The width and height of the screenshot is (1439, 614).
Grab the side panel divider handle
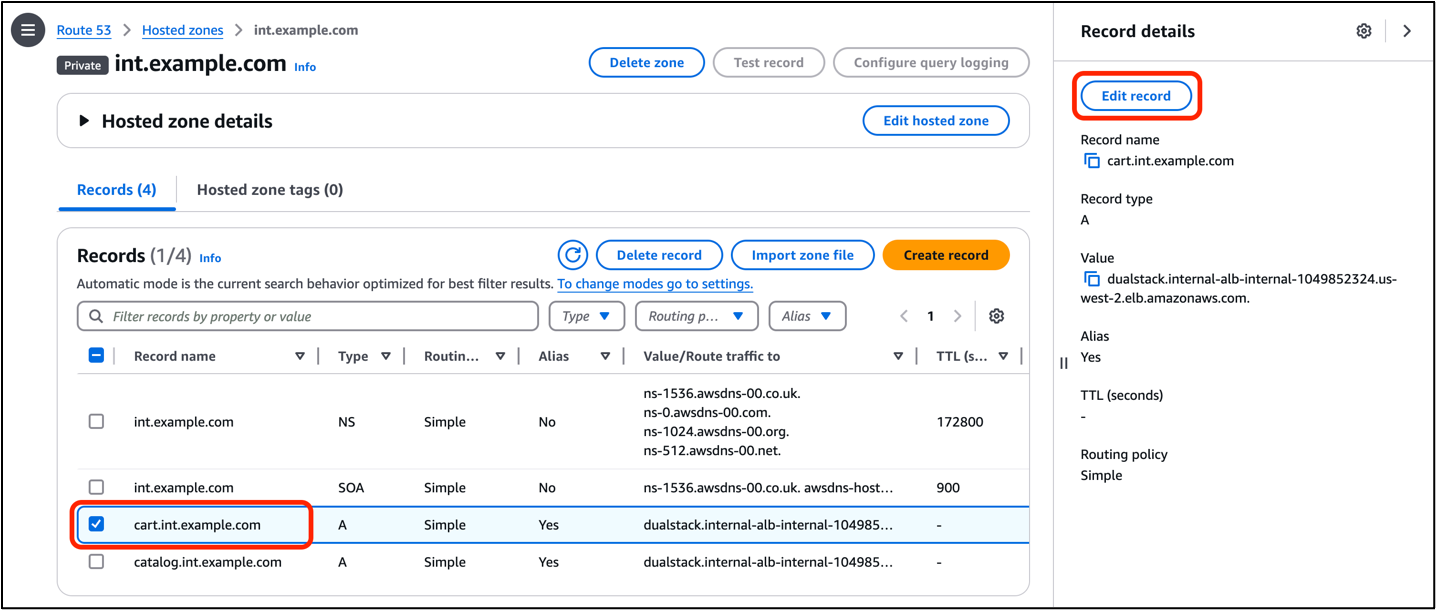pyautogui.click(x=1064, y=363)
